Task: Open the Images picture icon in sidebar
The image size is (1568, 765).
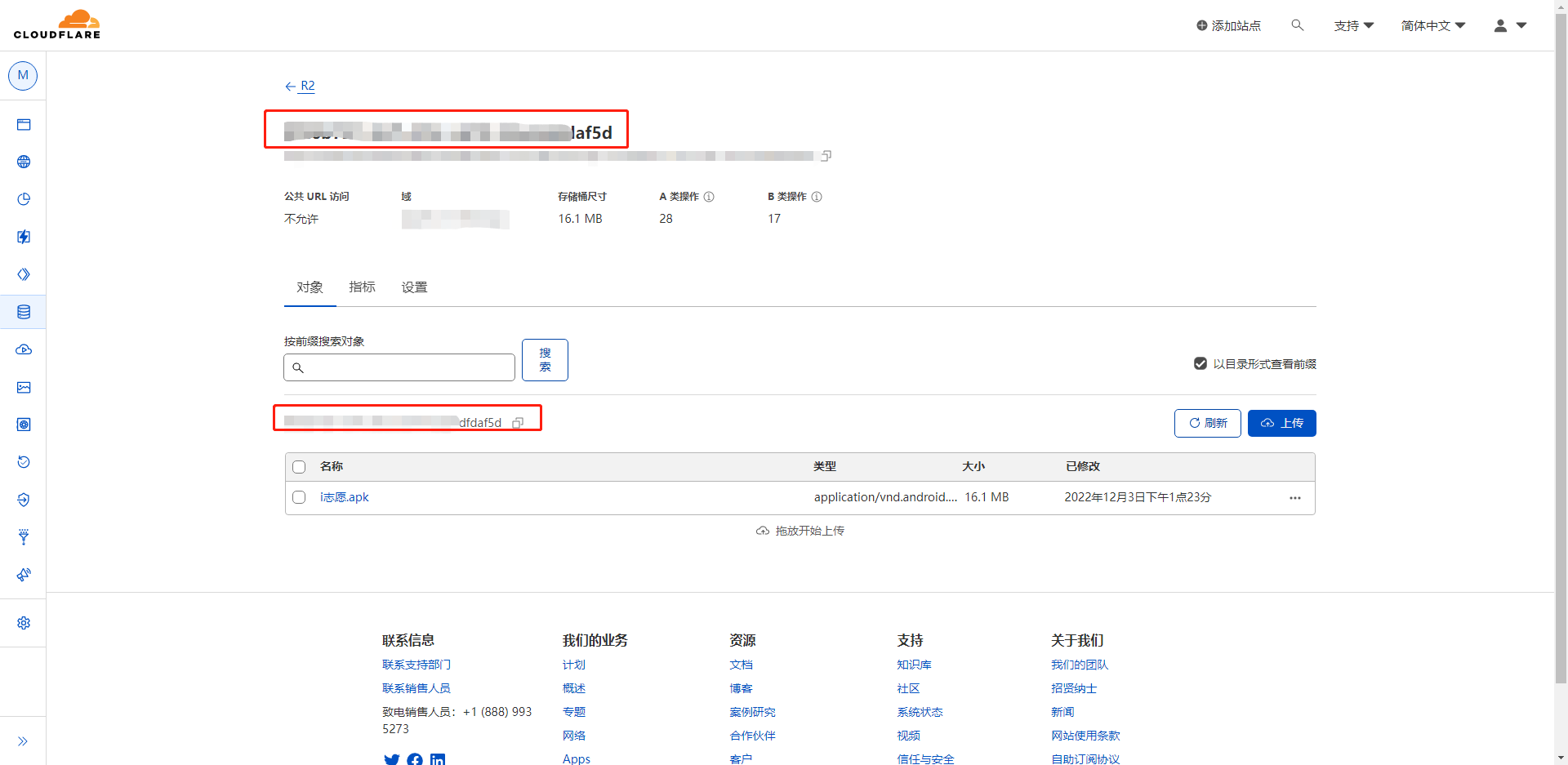Action: [24, 387]
